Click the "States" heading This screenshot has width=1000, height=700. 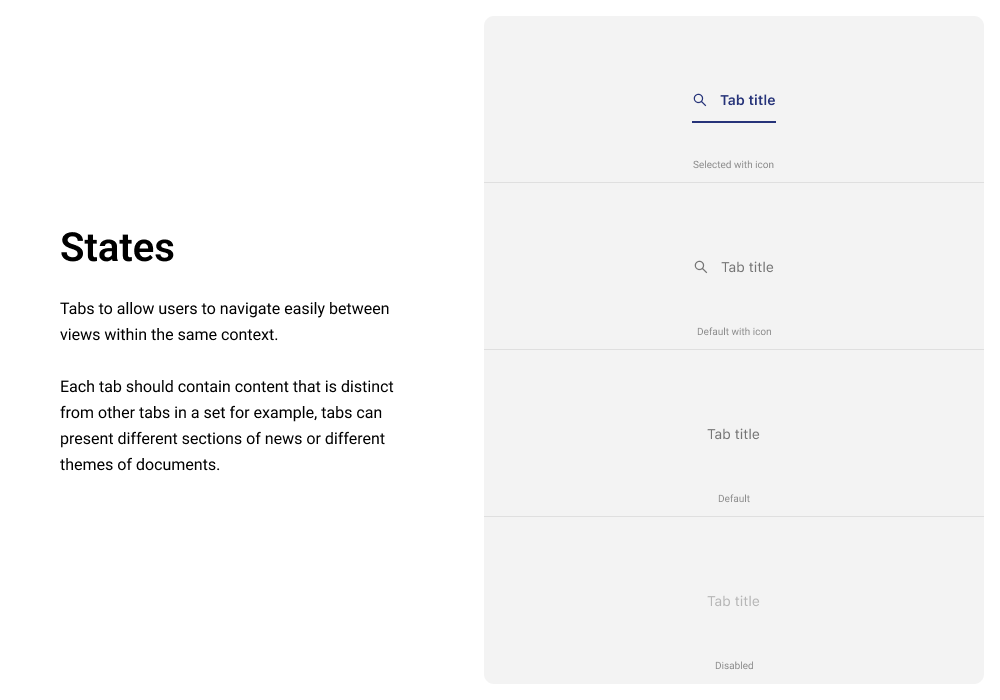[x=117, y=248]
